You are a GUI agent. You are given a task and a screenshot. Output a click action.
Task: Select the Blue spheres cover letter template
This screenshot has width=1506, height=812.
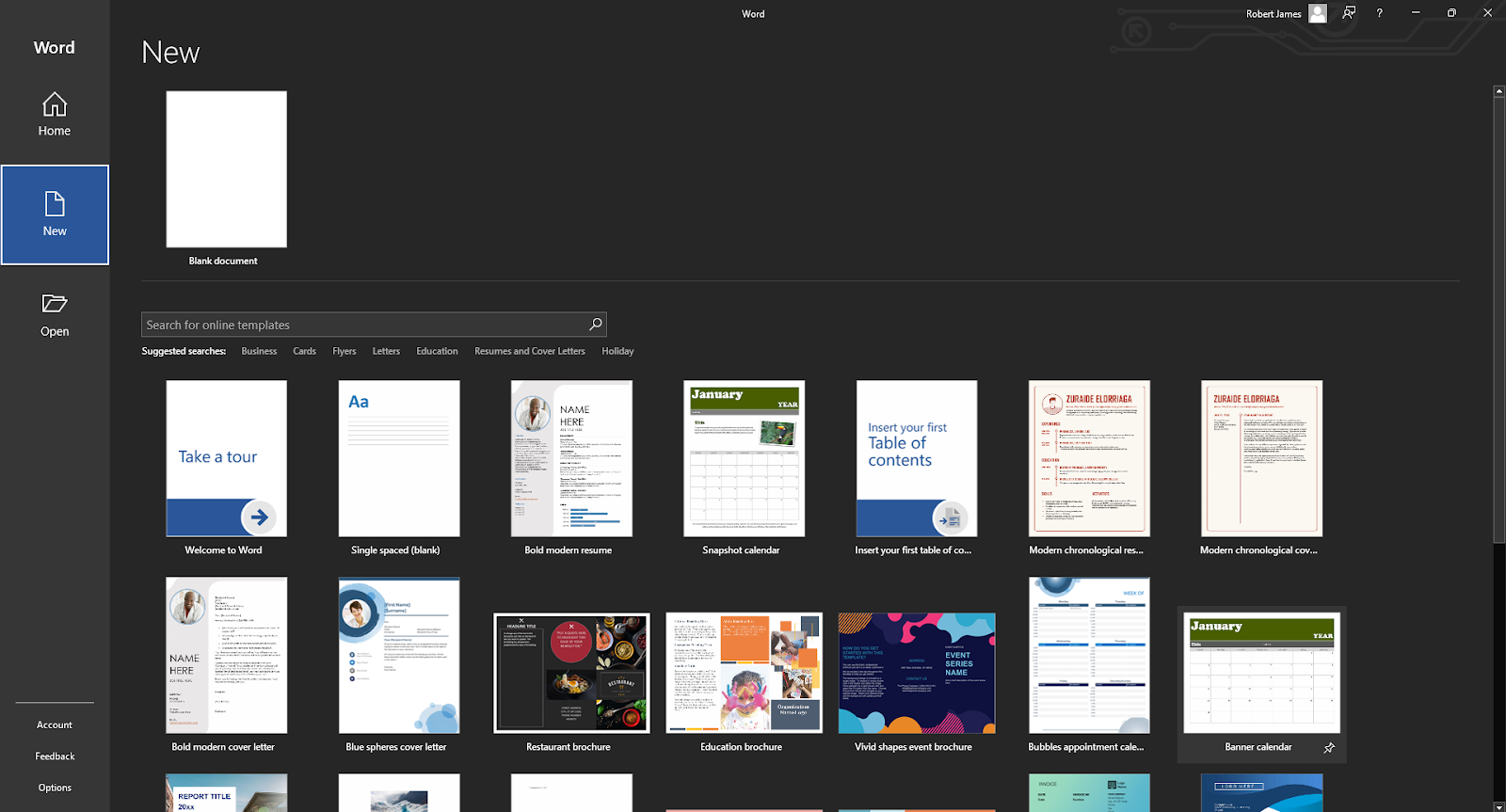pos(399,655)
